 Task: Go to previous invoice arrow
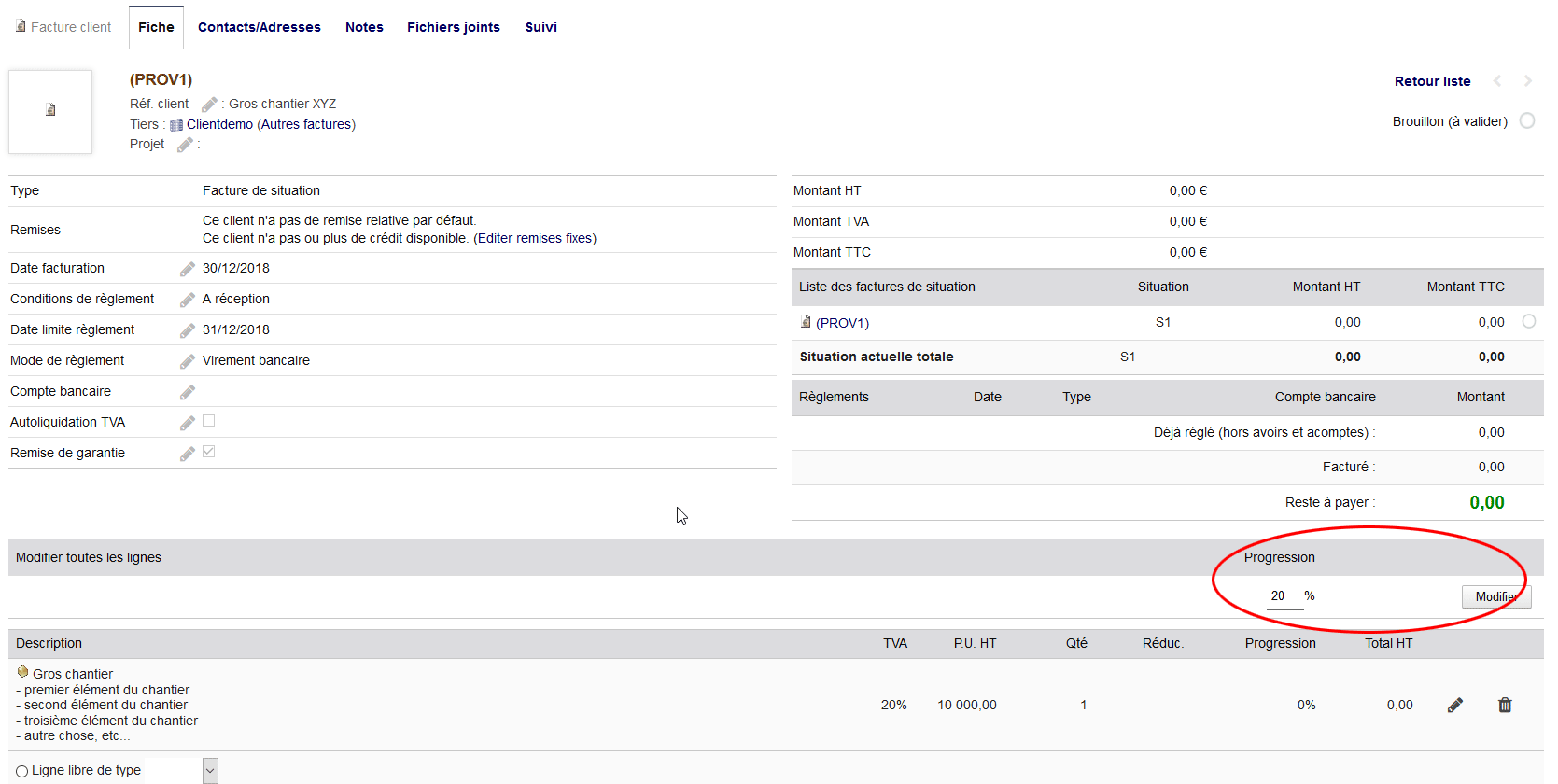pyautogui.click(x=1497, y=81)
